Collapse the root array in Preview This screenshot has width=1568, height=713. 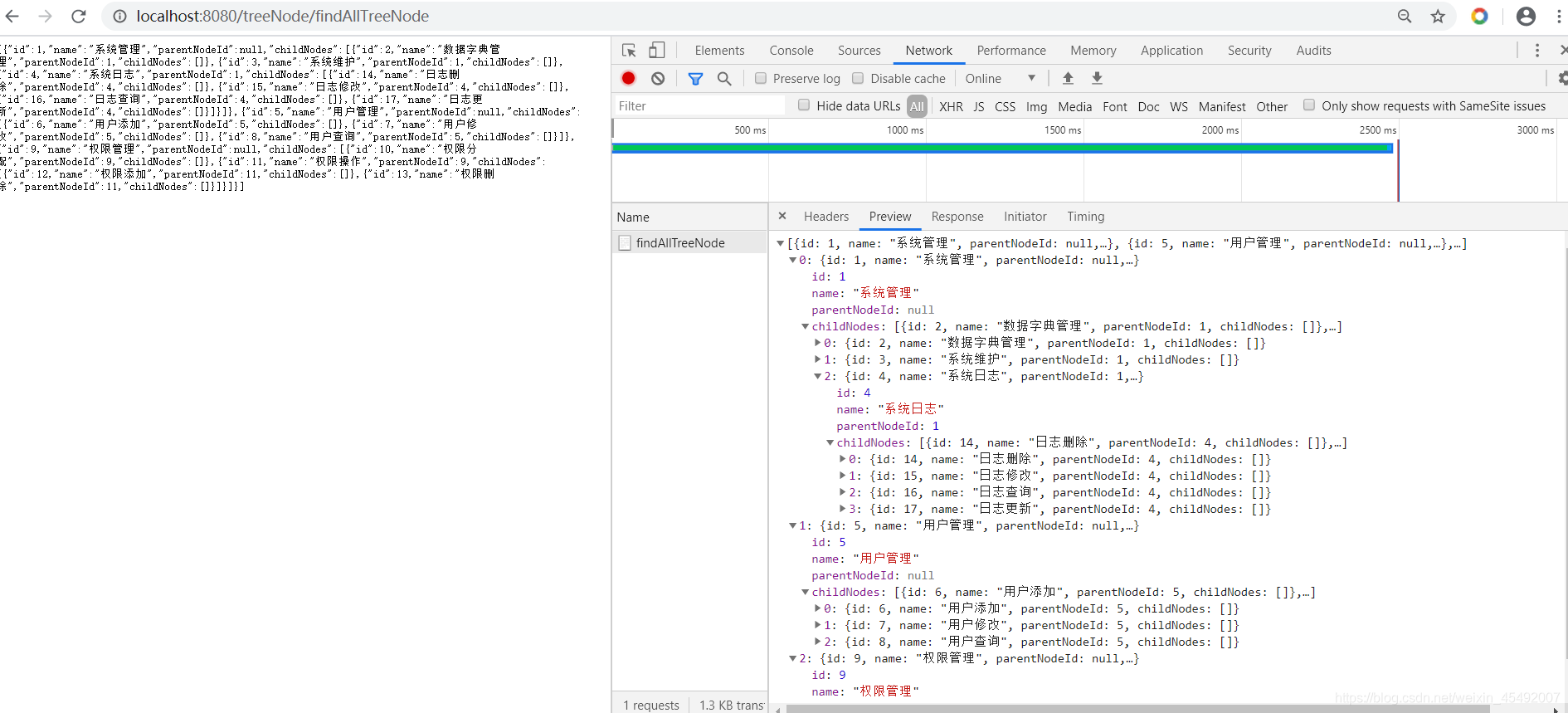[x=781, y=243]
